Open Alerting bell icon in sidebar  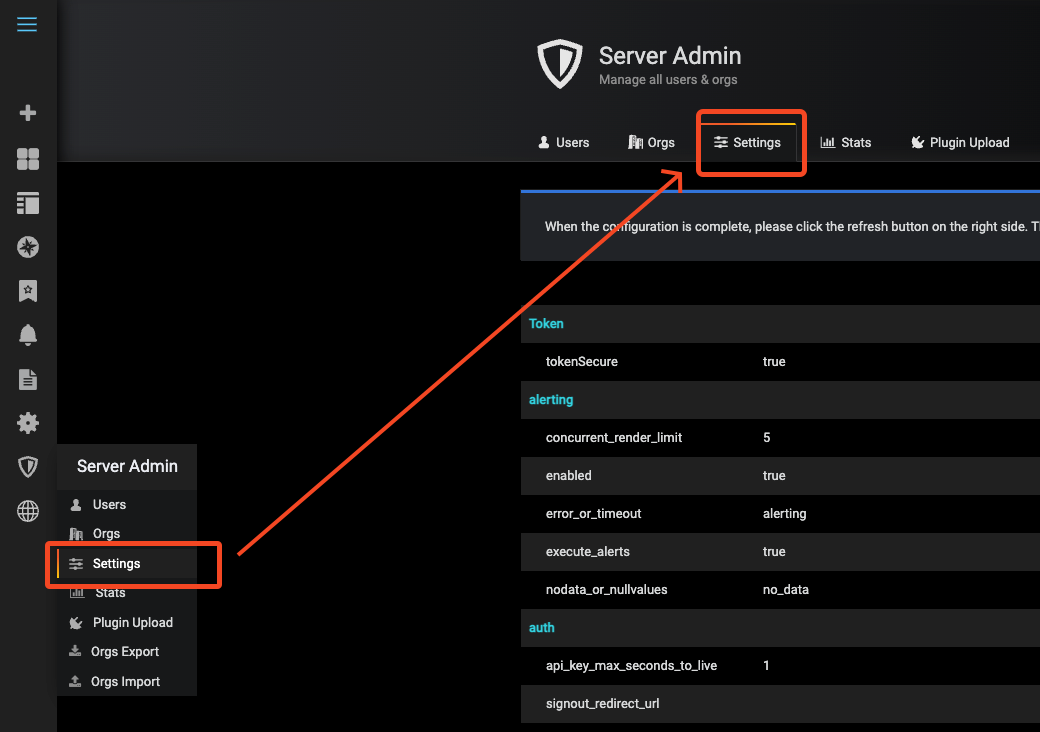[x=28, y=335]
